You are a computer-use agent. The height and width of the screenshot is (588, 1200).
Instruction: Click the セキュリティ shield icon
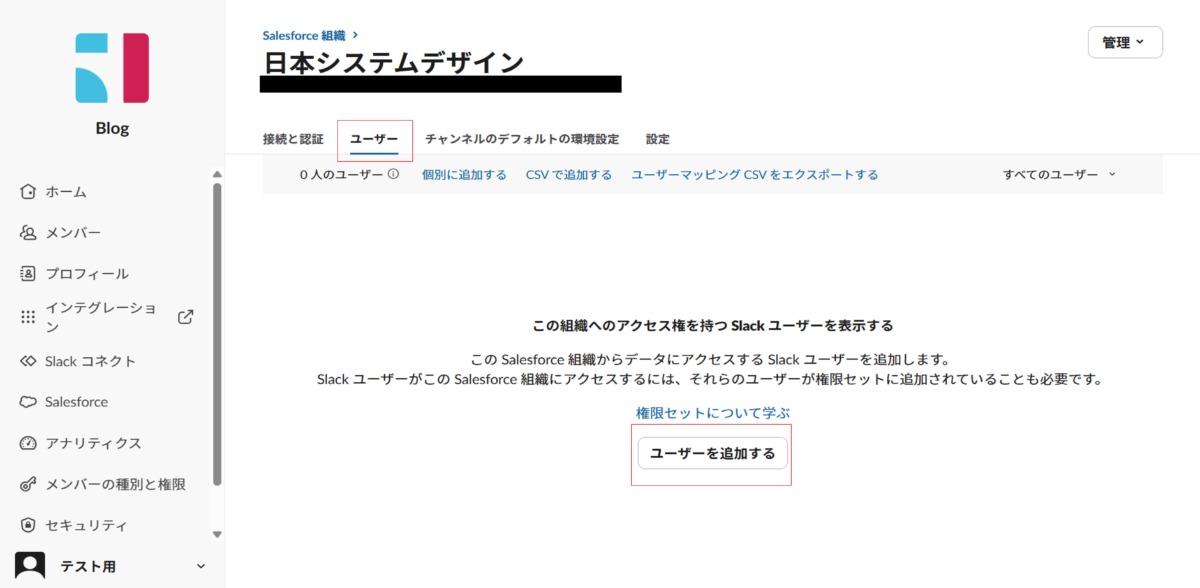(x=28, y=525)
